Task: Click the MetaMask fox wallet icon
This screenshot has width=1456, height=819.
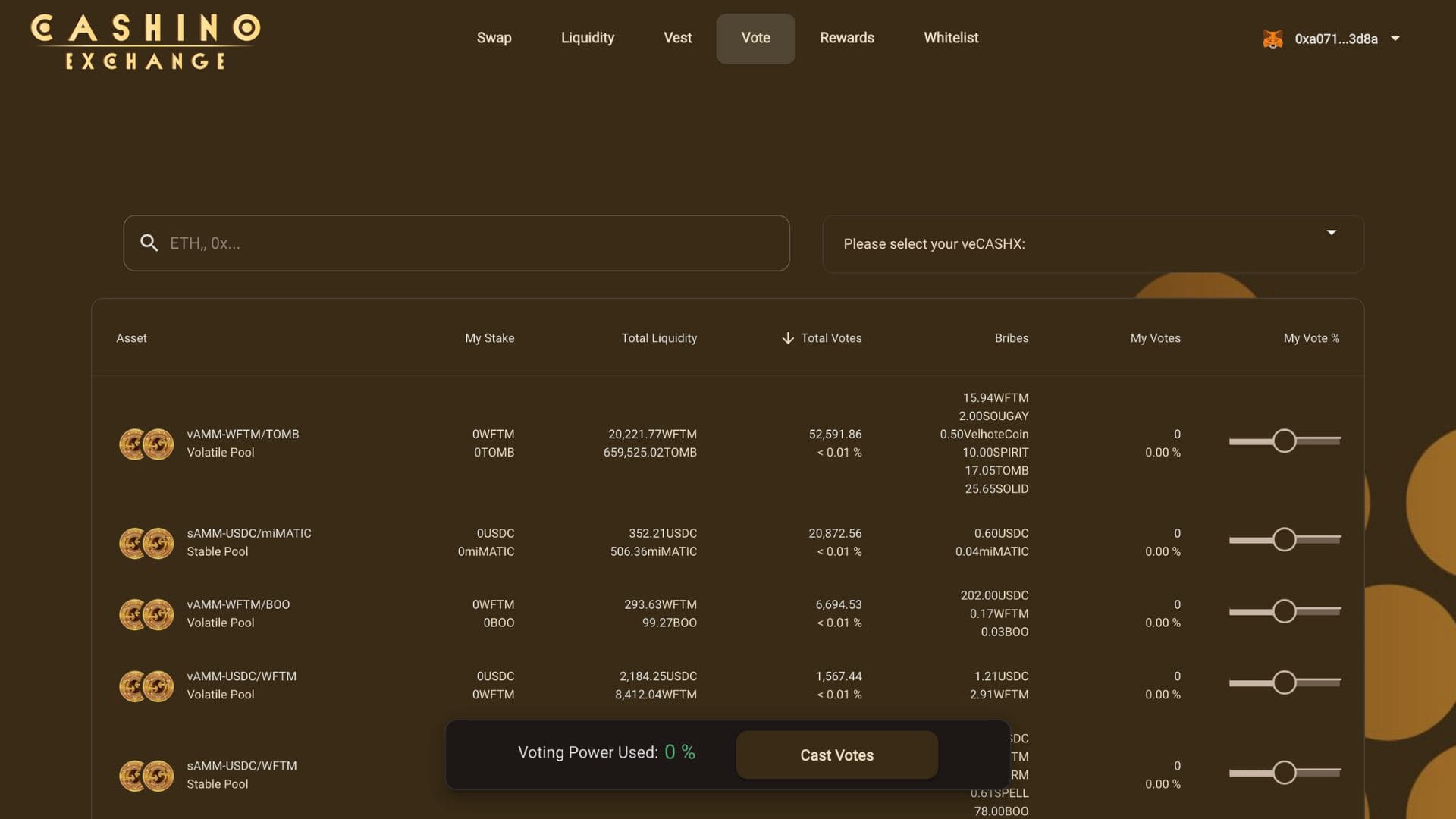Action: pos(1272,39)
